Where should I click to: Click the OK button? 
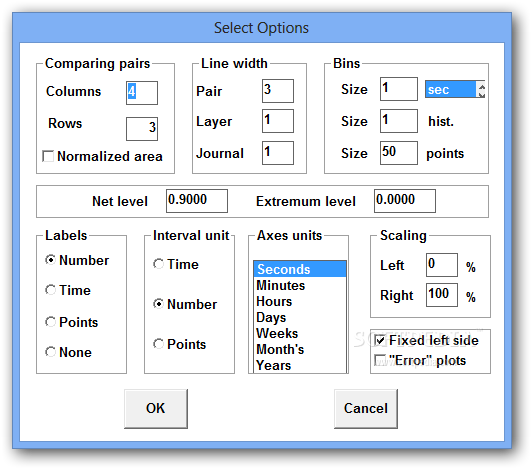point(156,408)
